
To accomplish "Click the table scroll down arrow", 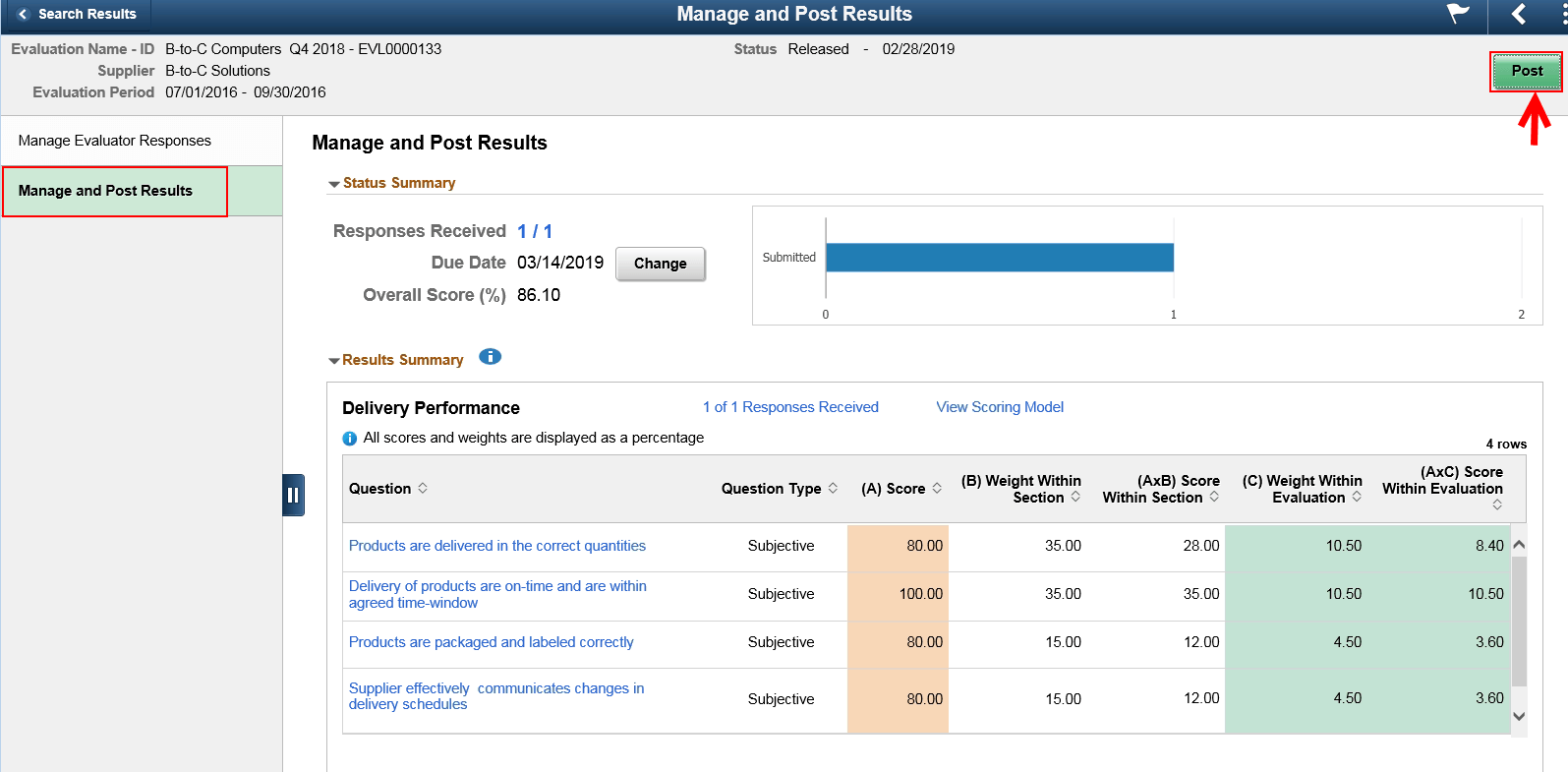I will click(x=1519, y=717).
